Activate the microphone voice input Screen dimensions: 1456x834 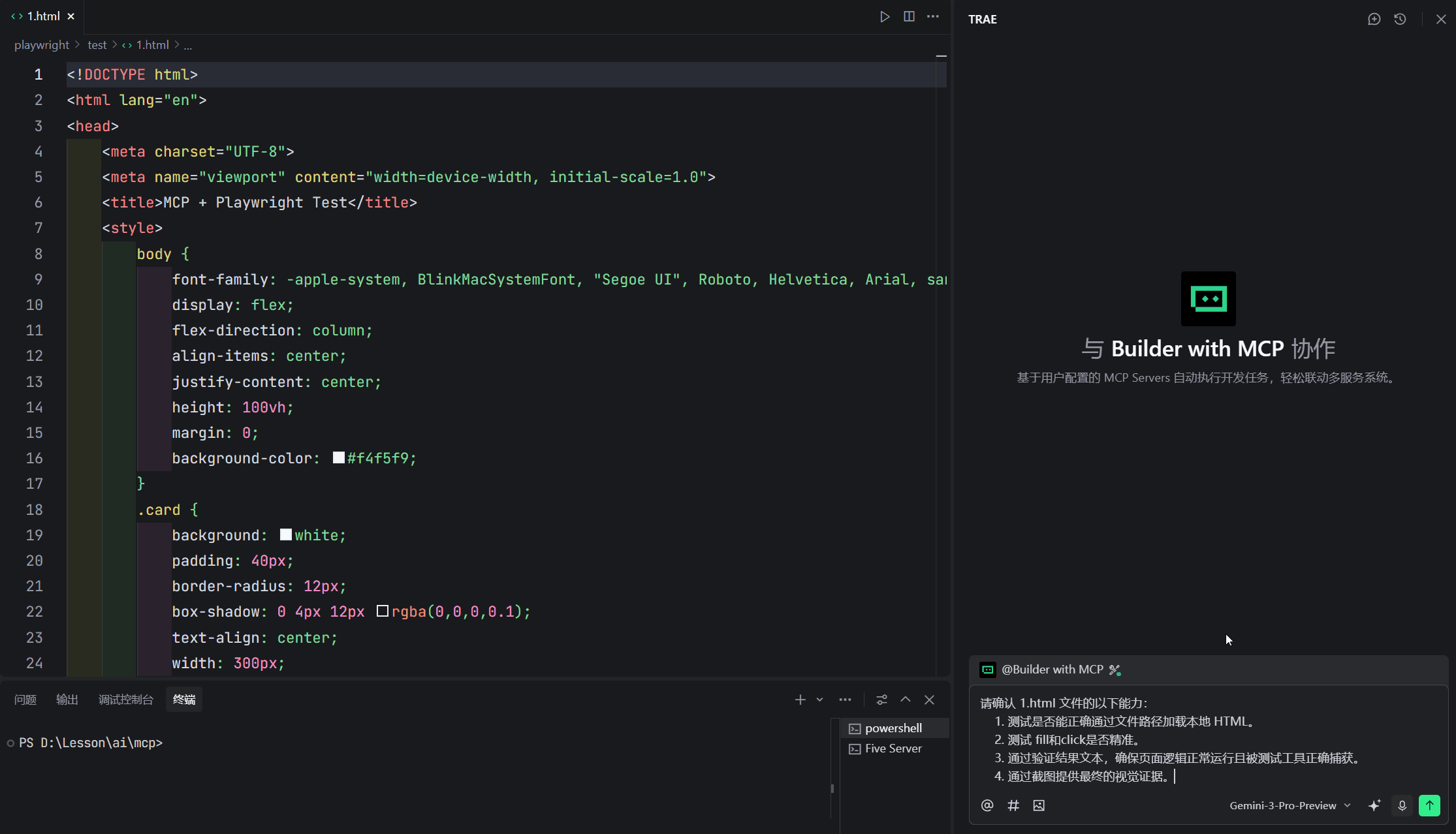(x=1402, y=805)
